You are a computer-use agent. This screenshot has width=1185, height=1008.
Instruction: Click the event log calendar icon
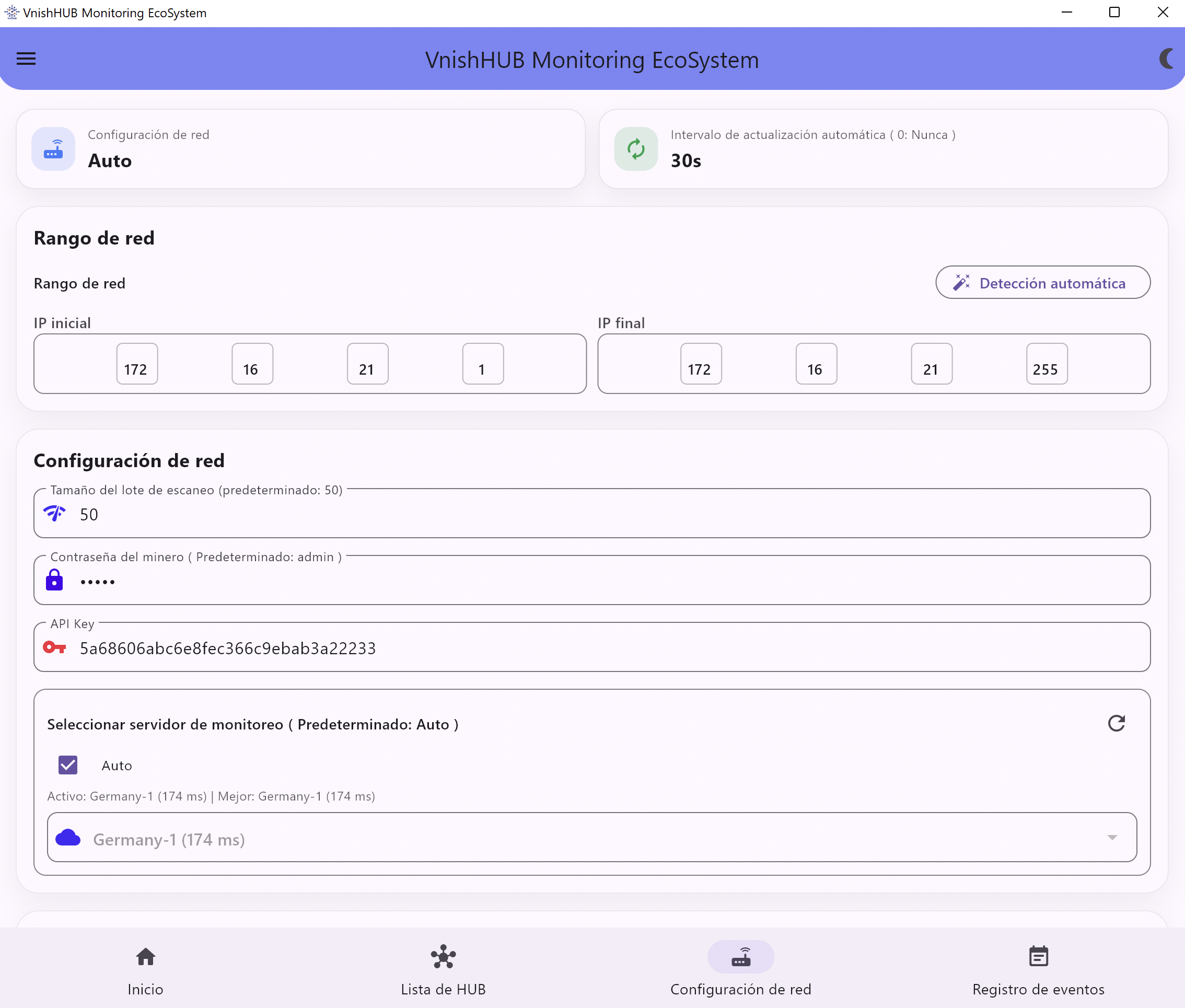(x=1039, y=956)
